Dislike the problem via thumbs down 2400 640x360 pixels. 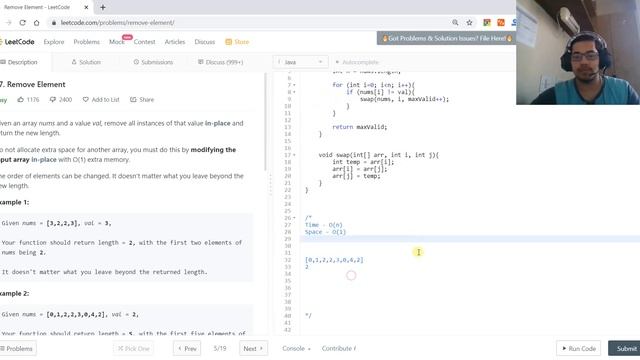[60, 100]
